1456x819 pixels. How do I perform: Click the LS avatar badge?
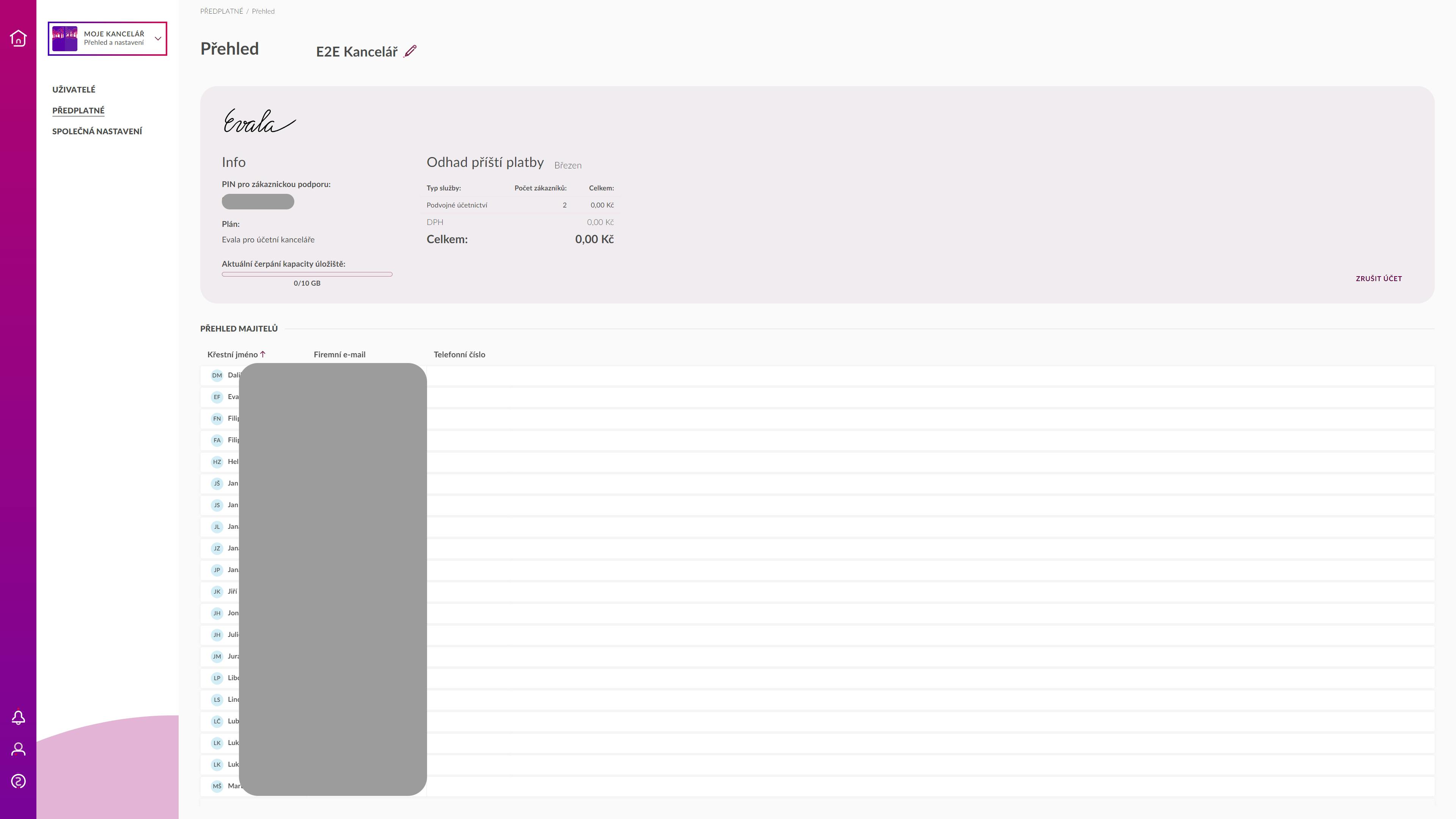(x=217, y=699)
